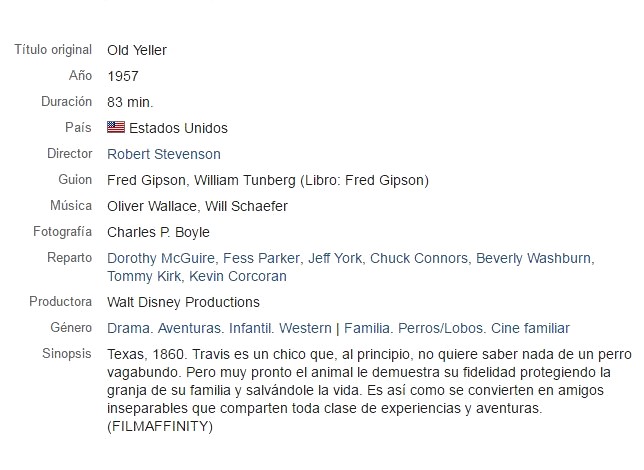
Task: Open Dorothy McGuire cast link
Action: tap(161, 258)
